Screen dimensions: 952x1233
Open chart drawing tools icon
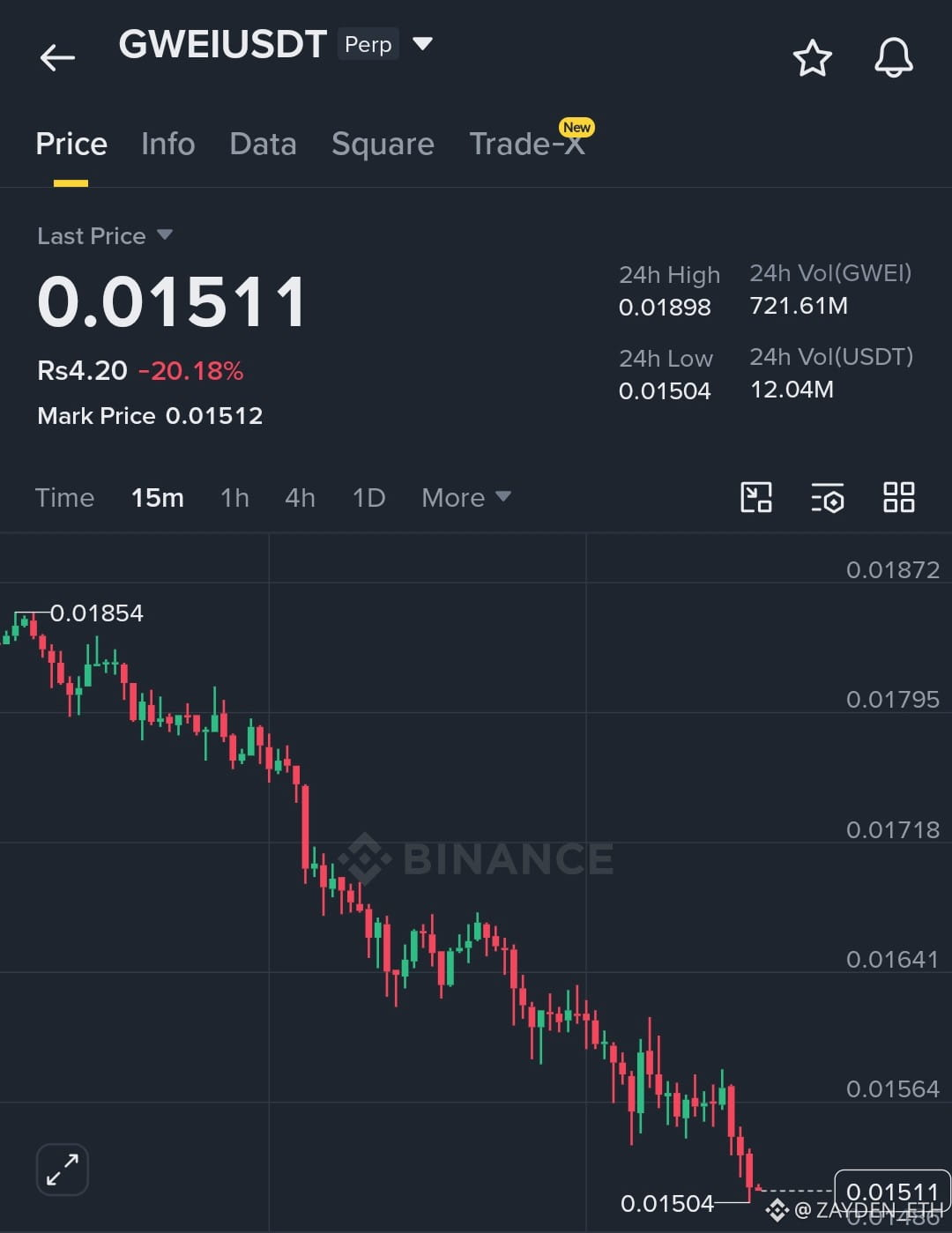tap(756, 497)
